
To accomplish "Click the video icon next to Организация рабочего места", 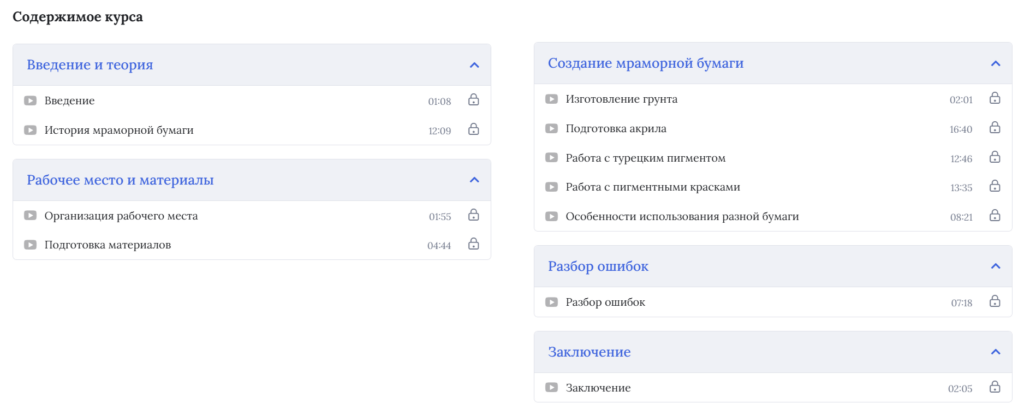I will coord(31,216).
